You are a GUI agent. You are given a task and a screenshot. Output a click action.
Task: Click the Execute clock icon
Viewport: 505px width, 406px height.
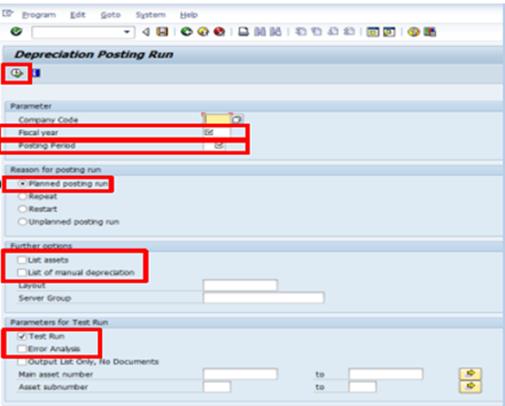click(x=16, y=73)
